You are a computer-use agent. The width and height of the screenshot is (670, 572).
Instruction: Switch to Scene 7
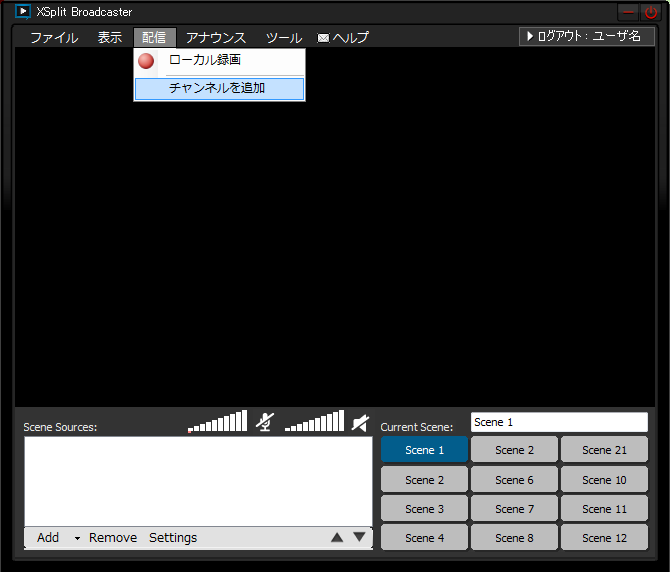514,509
